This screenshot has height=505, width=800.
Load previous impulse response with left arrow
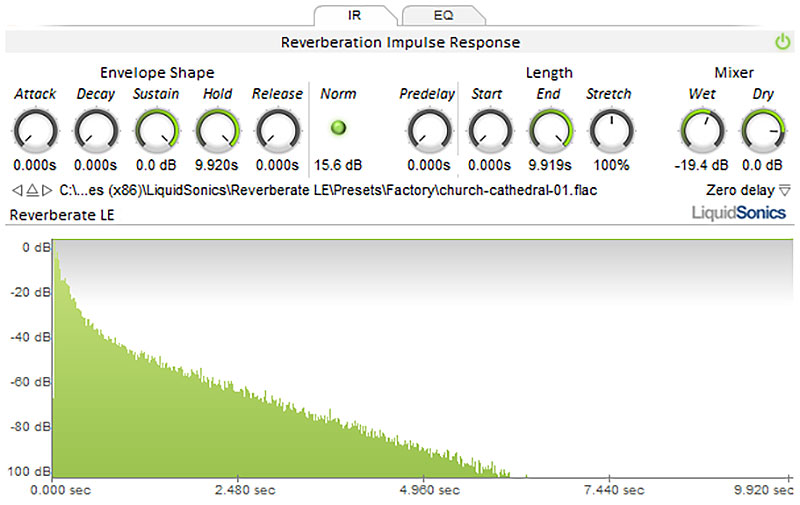point(17,190)
